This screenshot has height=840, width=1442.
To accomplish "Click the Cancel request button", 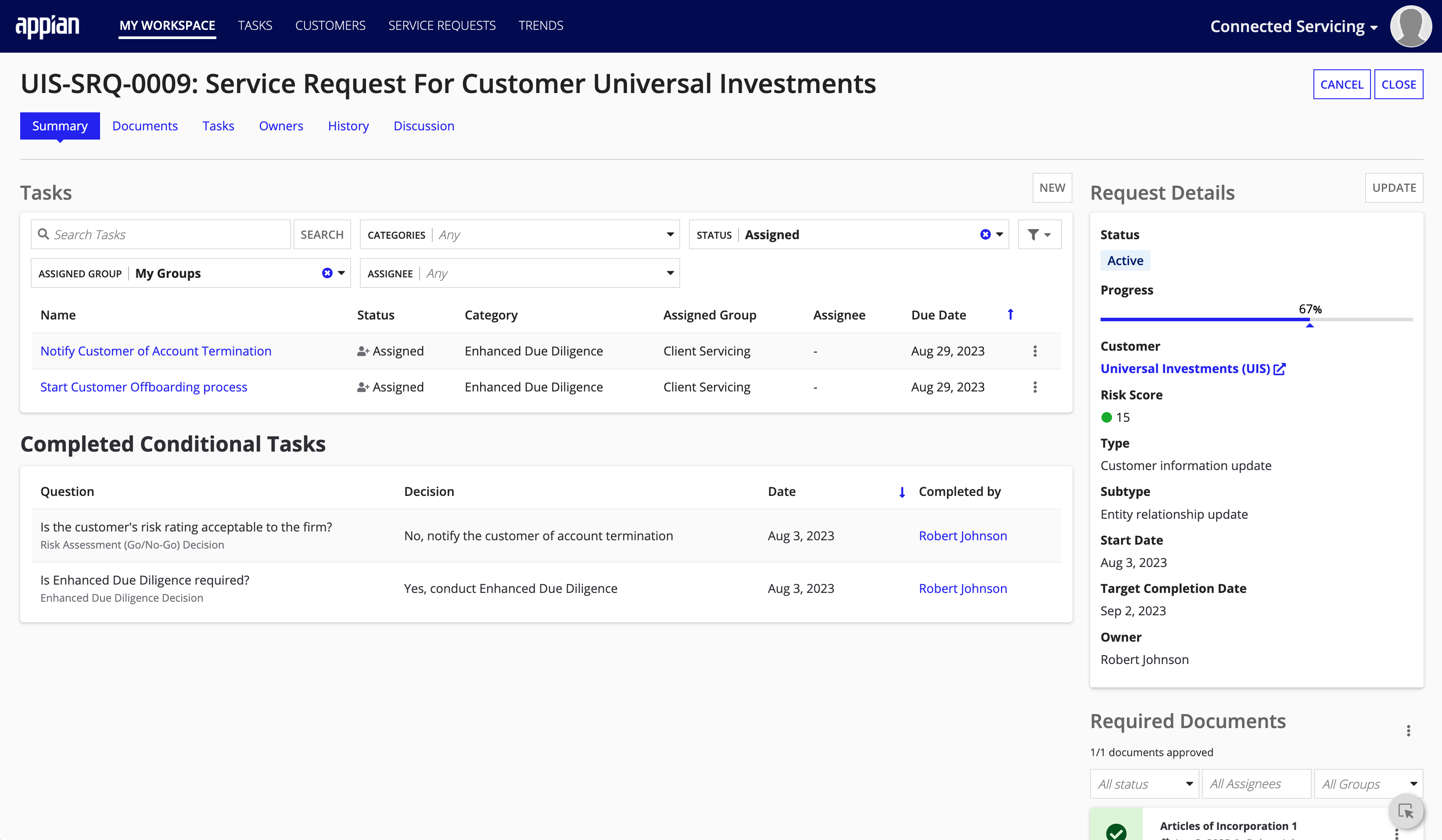I will click(1342, 85).
